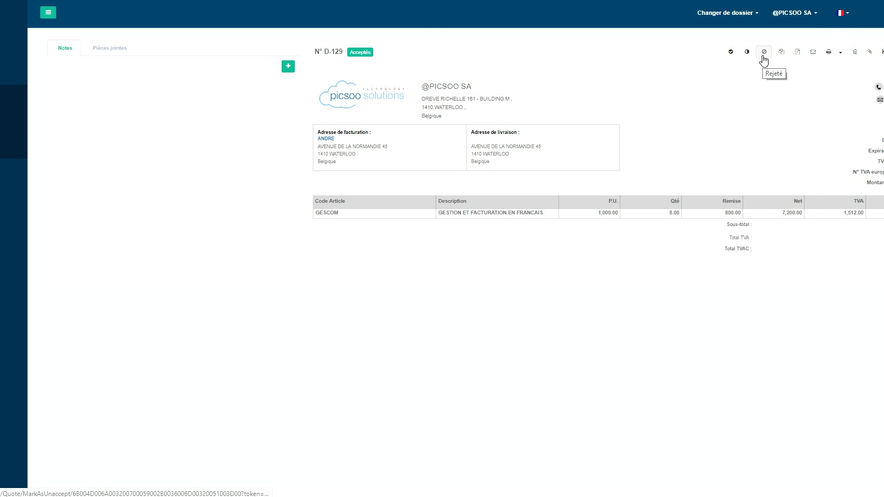Click the half-filled circle status icon
The height and width of the screenshot is (497, 884).
click(746, 51)
